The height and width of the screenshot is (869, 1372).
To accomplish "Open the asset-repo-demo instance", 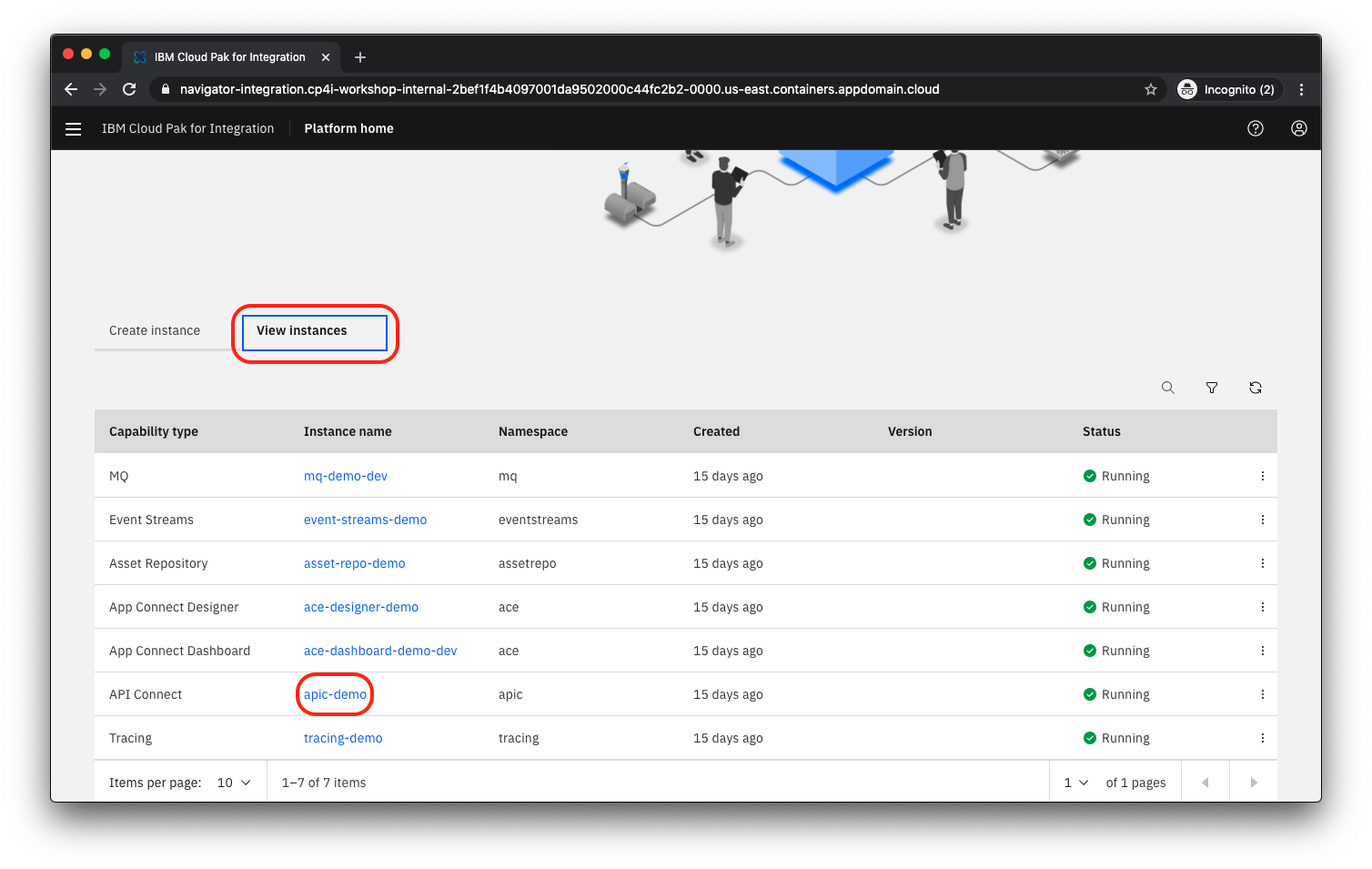I will tap(355, 563).
